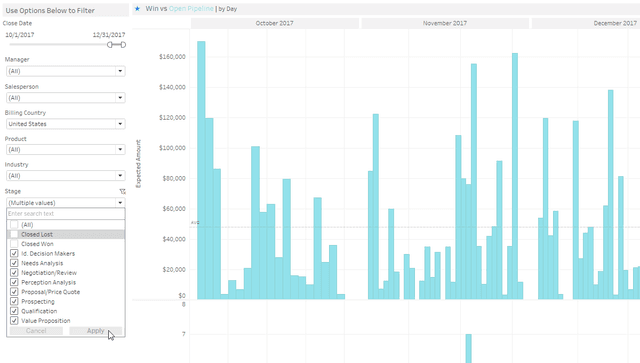Image resolution: width=640 pixels, height=363 pixels.
Task: Open the Product filter dropdown
Action: 66,149
